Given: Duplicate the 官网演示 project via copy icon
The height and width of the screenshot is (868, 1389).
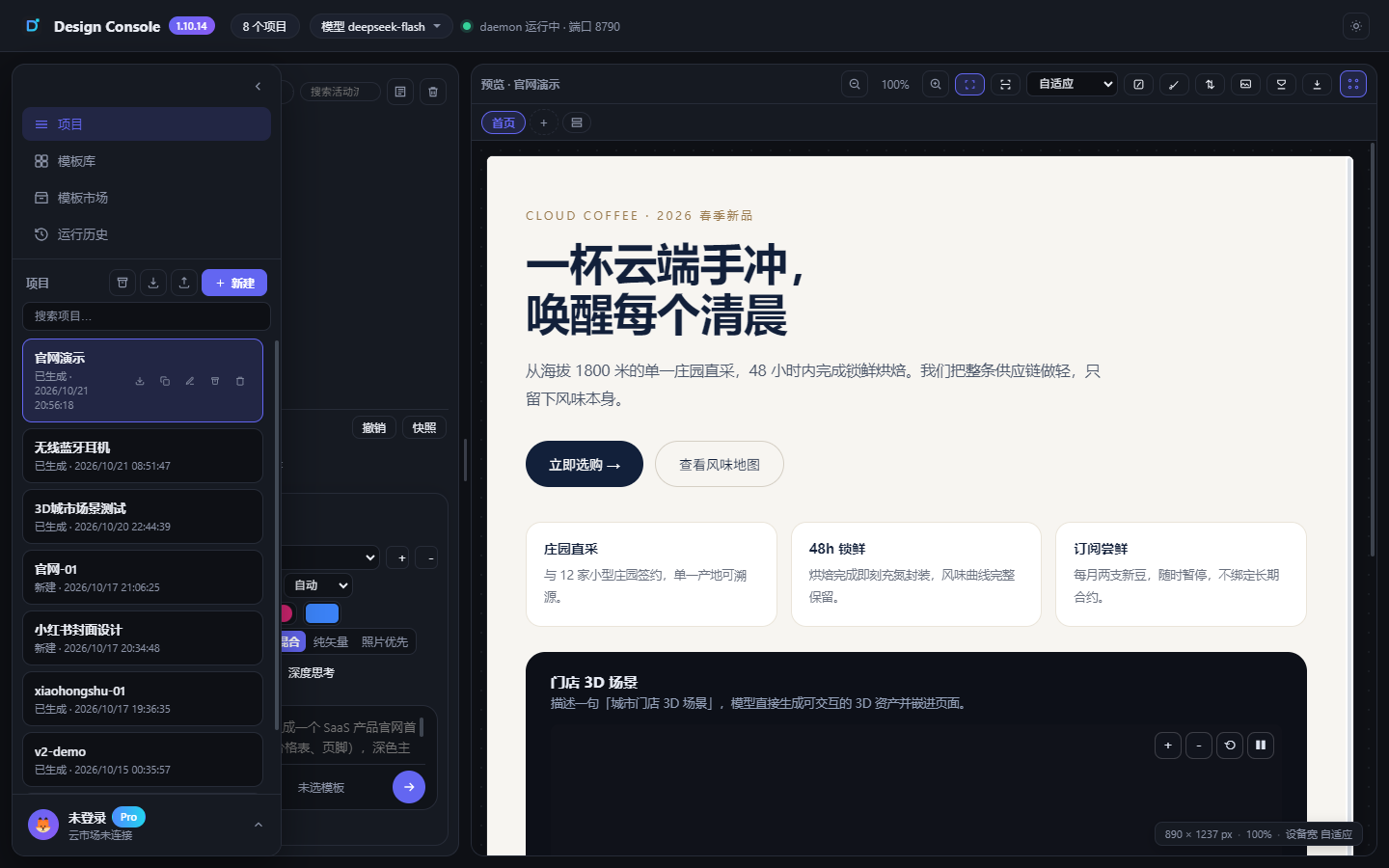Looking at the screenshot, I should click(x=165, y=381).
